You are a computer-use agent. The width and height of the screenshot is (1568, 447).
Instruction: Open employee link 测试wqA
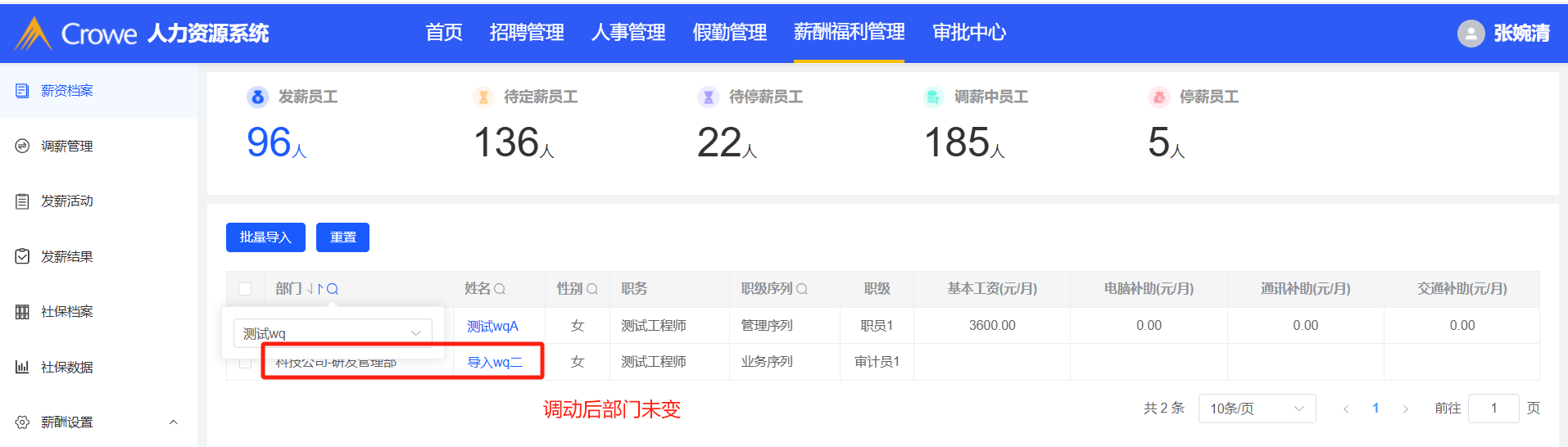[x=492, y=326]
